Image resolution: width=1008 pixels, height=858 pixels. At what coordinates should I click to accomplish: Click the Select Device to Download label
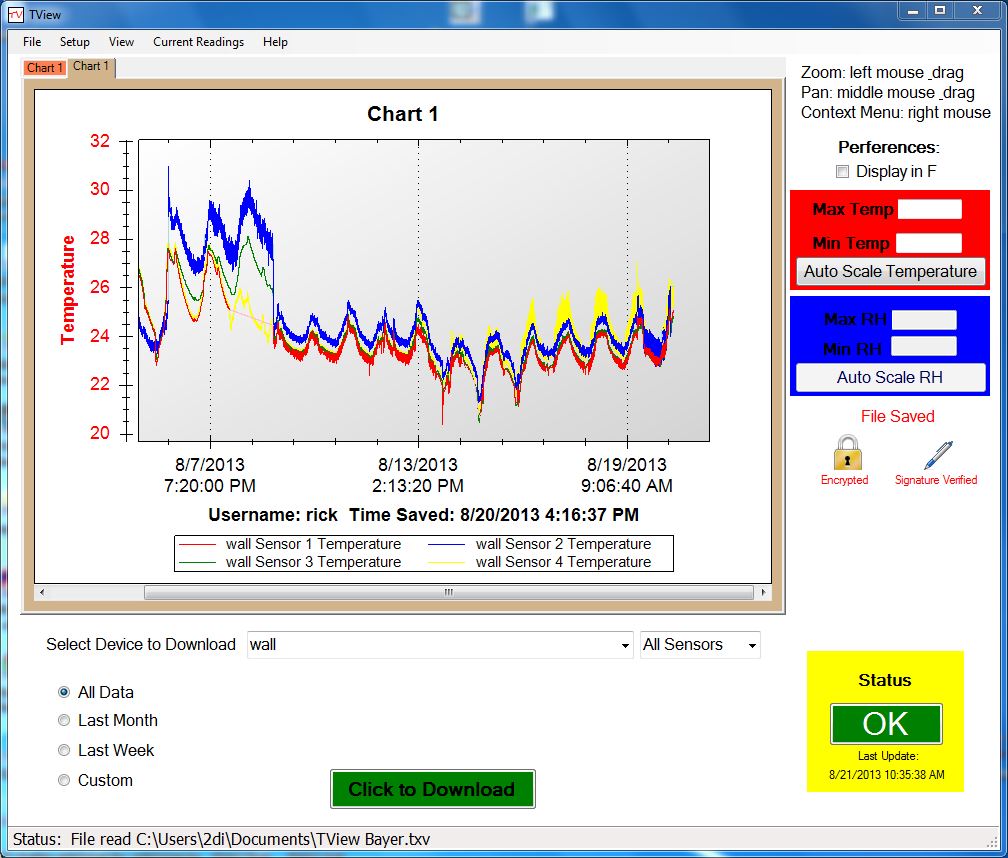coord(141,645)
